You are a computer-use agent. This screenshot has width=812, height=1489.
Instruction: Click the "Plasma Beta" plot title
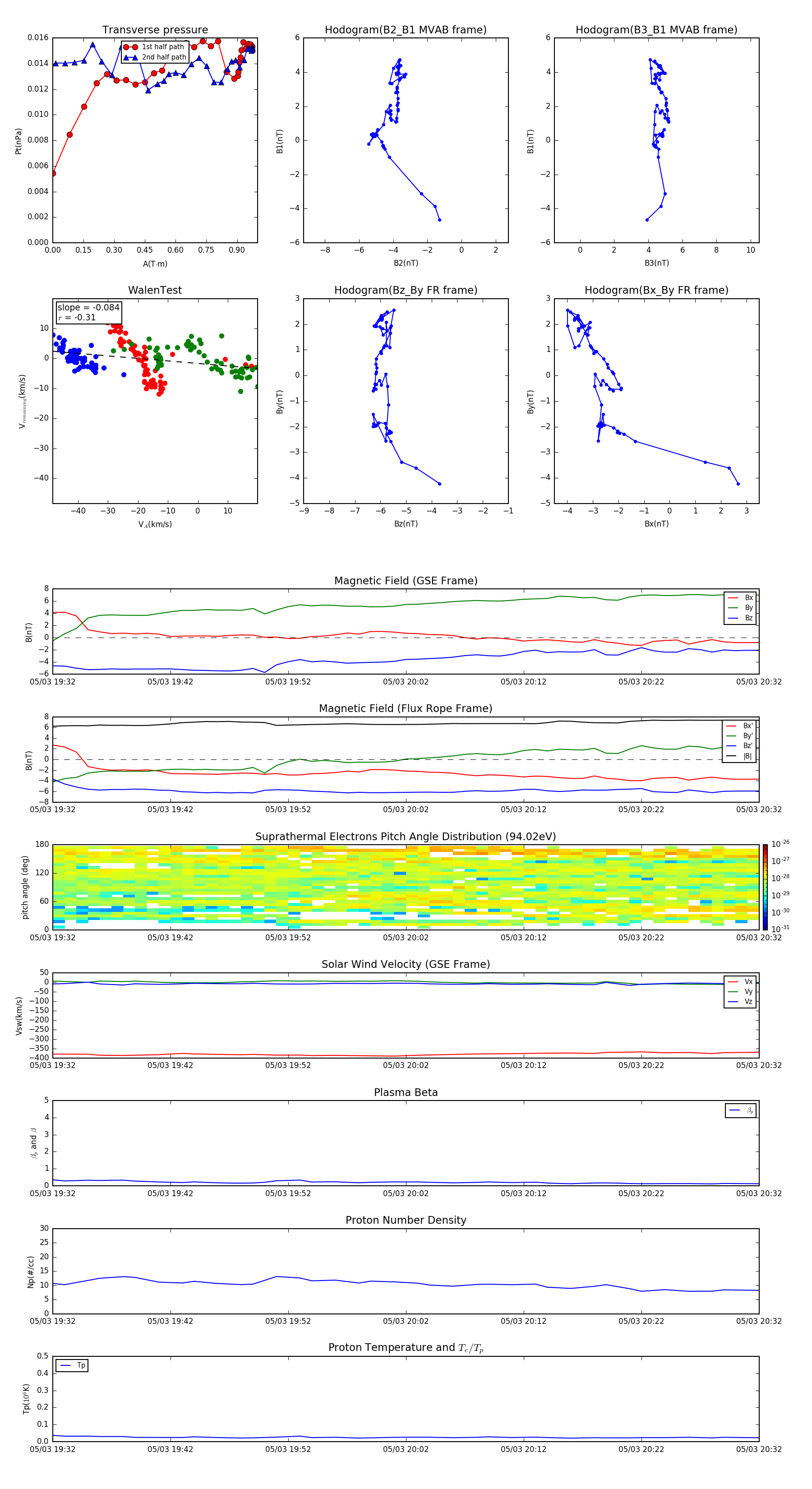[406, 1093]
